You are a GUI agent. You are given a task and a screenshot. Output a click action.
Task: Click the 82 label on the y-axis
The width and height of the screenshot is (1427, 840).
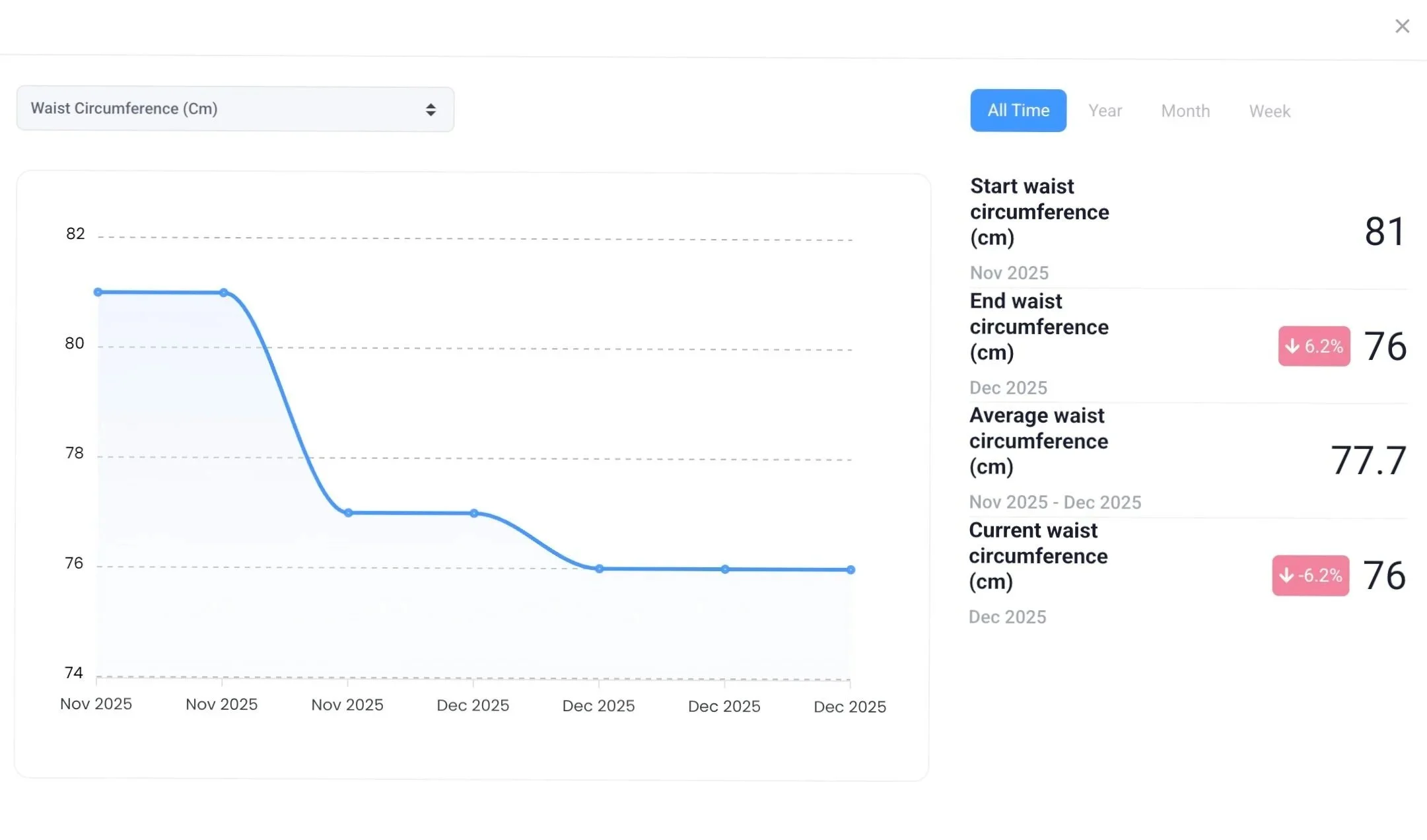75,234
